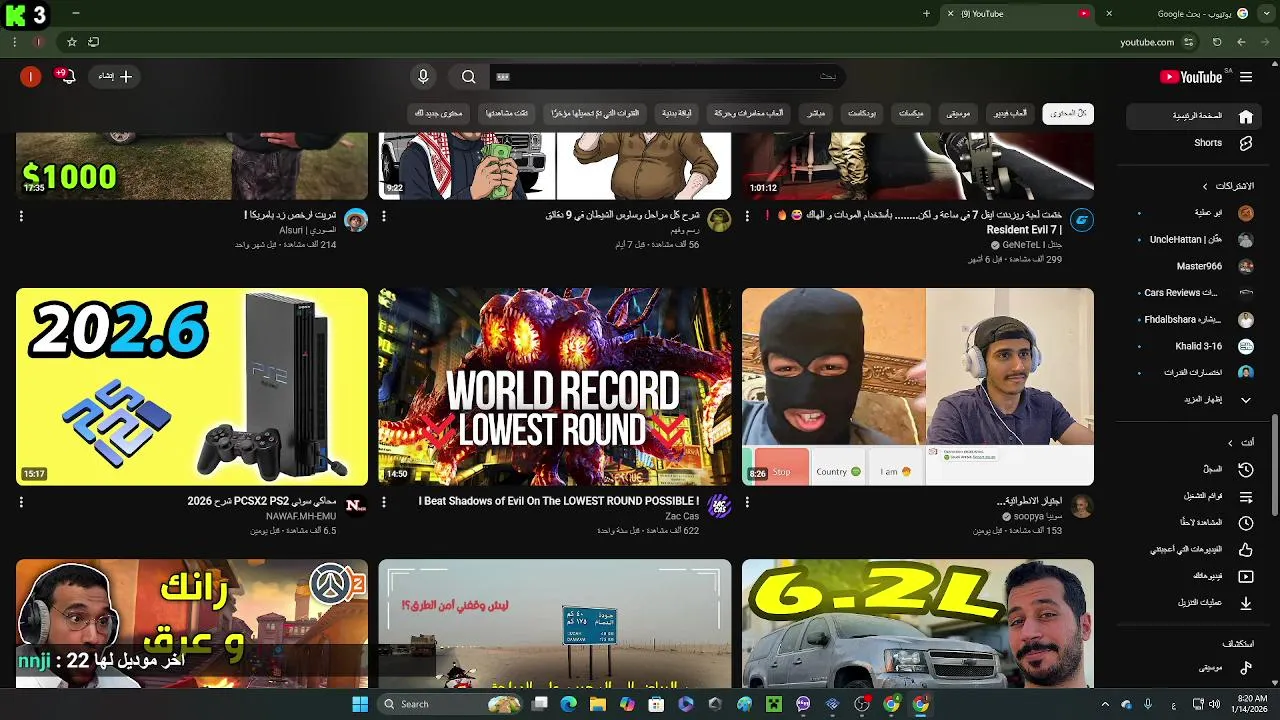Open options menu for Alsuri $1000 video
This screenshot has width=1280, height=720.
21,216
